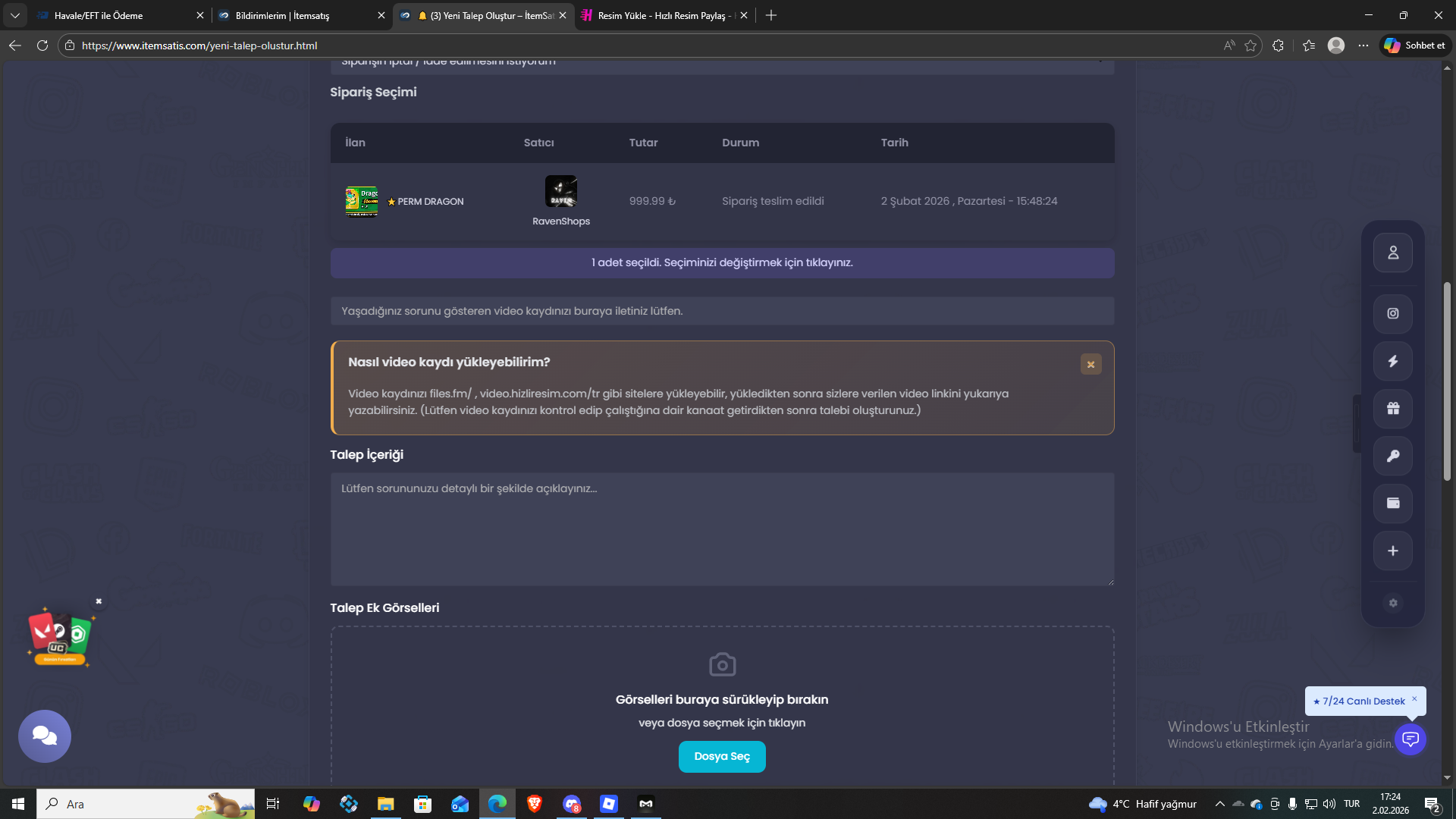Screen dimensions: 1456x819
Task: Show hidden system tray icons
Action: 1219,804
